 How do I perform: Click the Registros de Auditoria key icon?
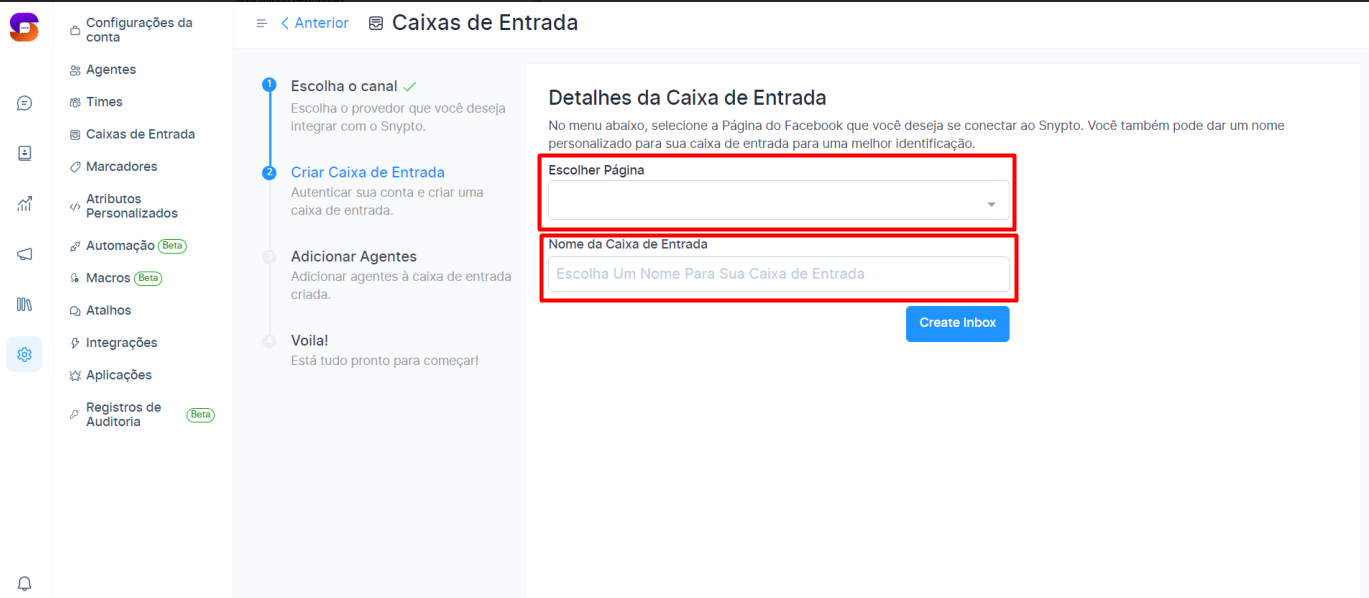click(x=75, y=415)
